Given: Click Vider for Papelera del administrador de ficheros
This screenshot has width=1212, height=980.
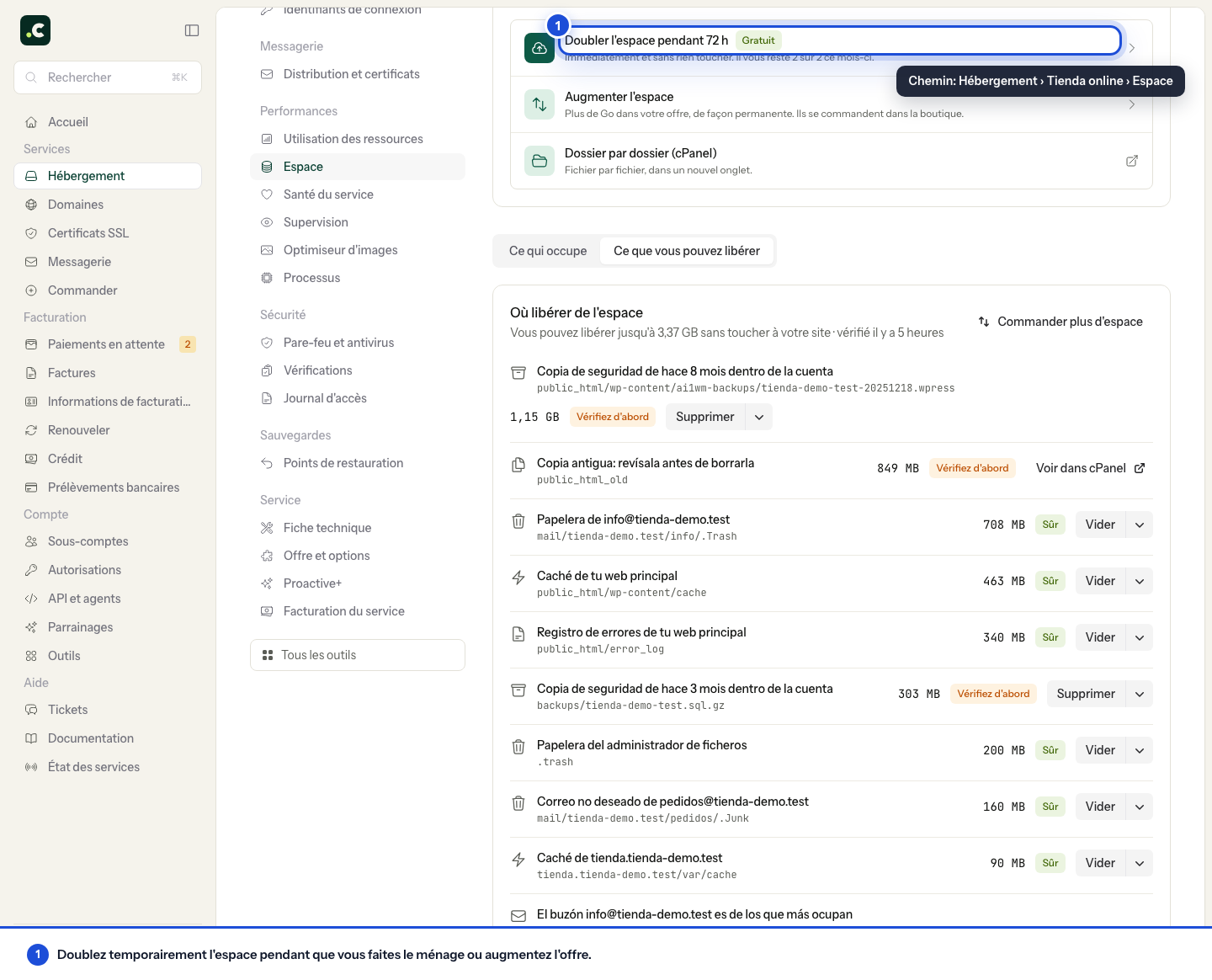Looking at the screenshot, I should (1100, 750).
